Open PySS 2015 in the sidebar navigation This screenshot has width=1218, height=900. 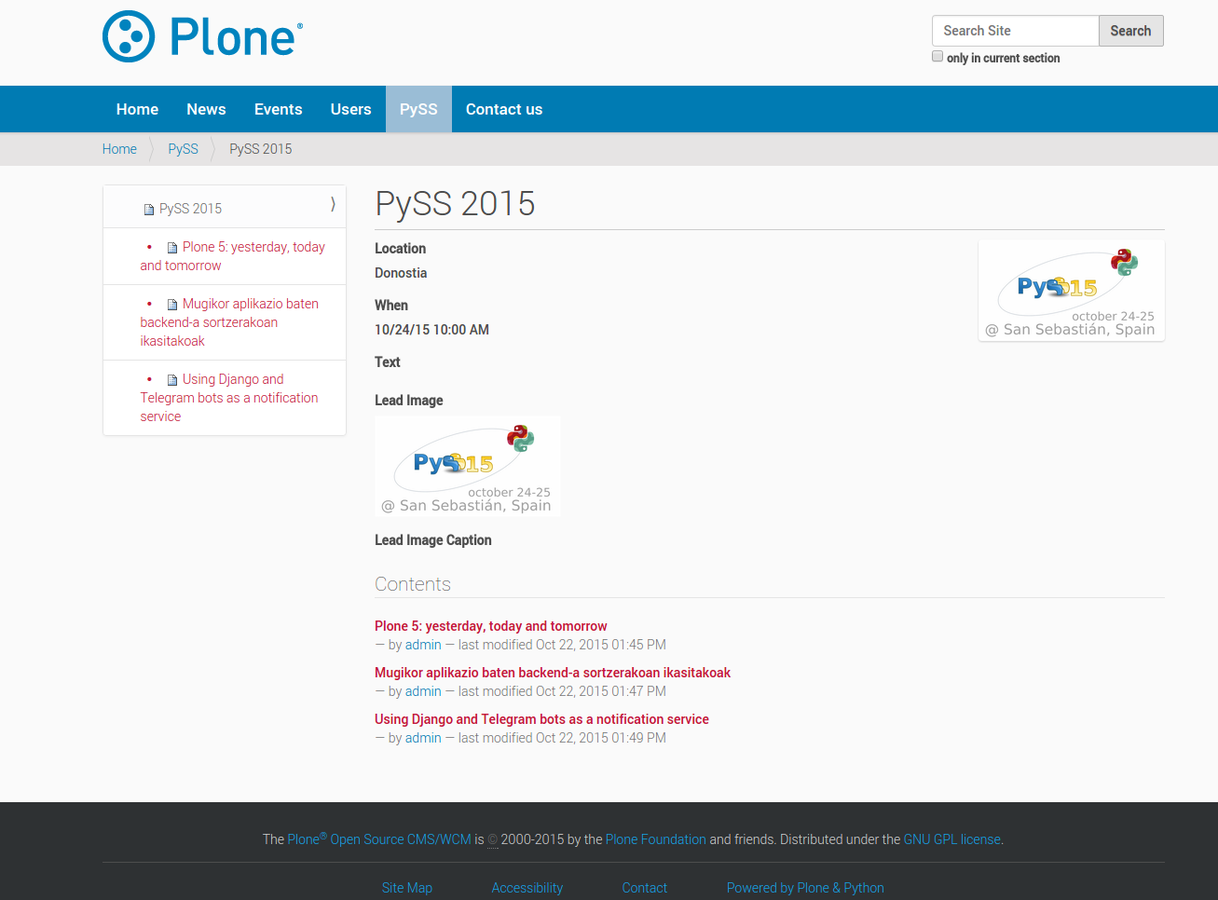(x=190, y=209)
